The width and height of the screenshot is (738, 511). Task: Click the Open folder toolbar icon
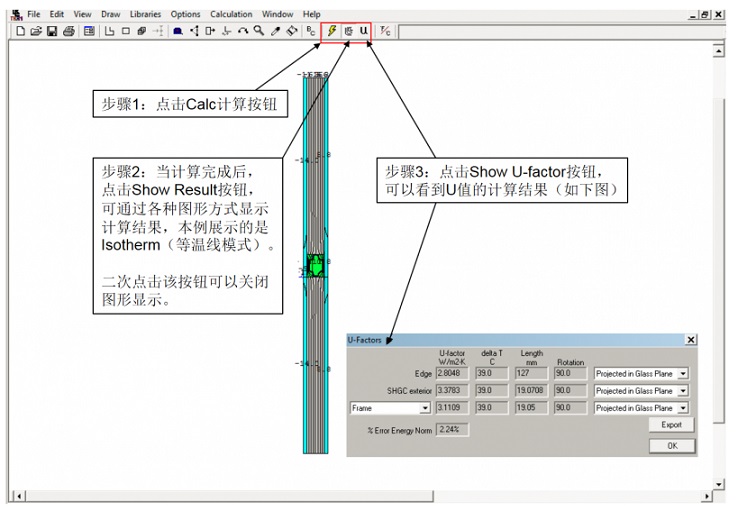point(36,32)
